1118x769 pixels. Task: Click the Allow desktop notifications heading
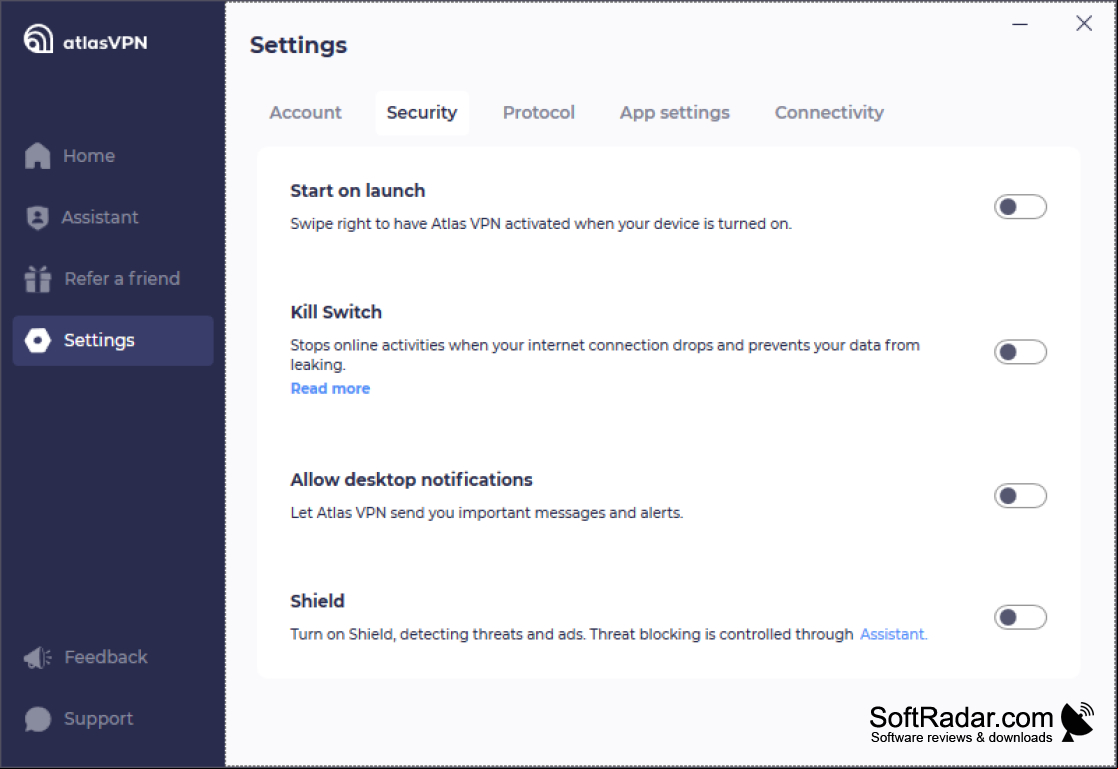coord(411,480)
